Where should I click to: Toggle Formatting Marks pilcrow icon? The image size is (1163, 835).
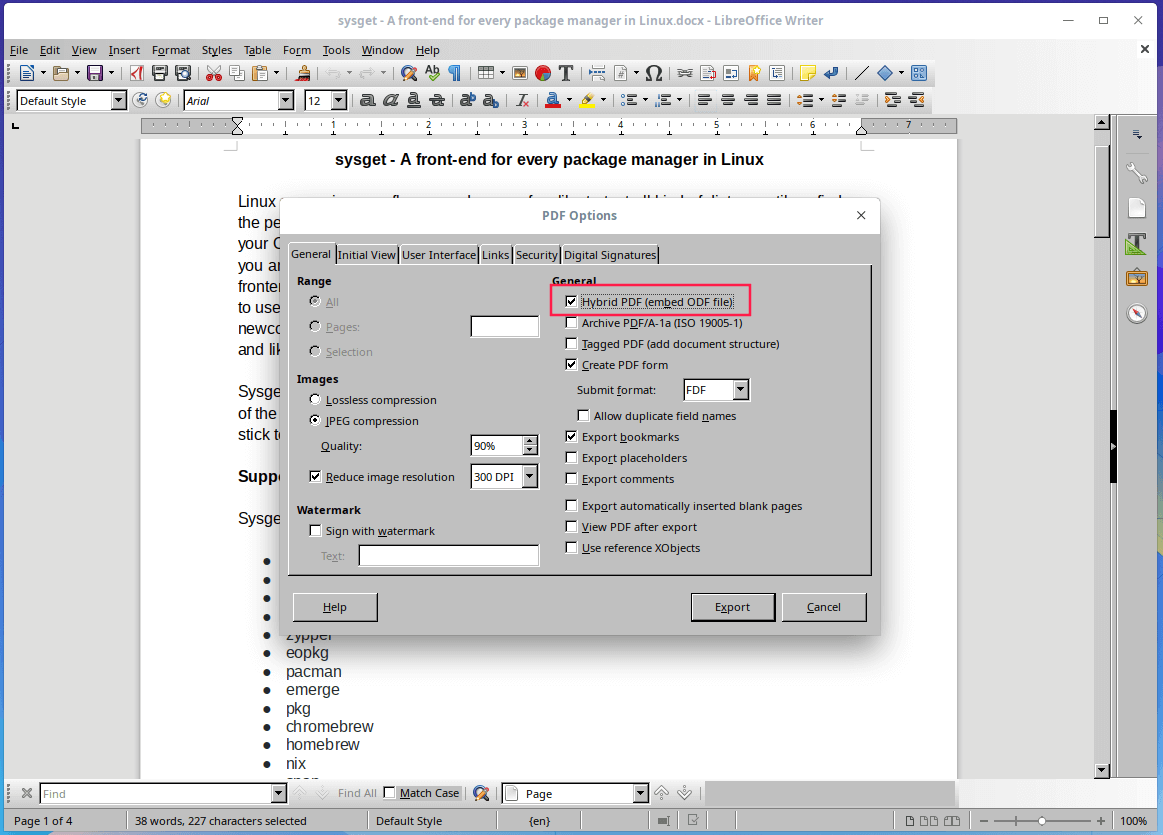455,73
